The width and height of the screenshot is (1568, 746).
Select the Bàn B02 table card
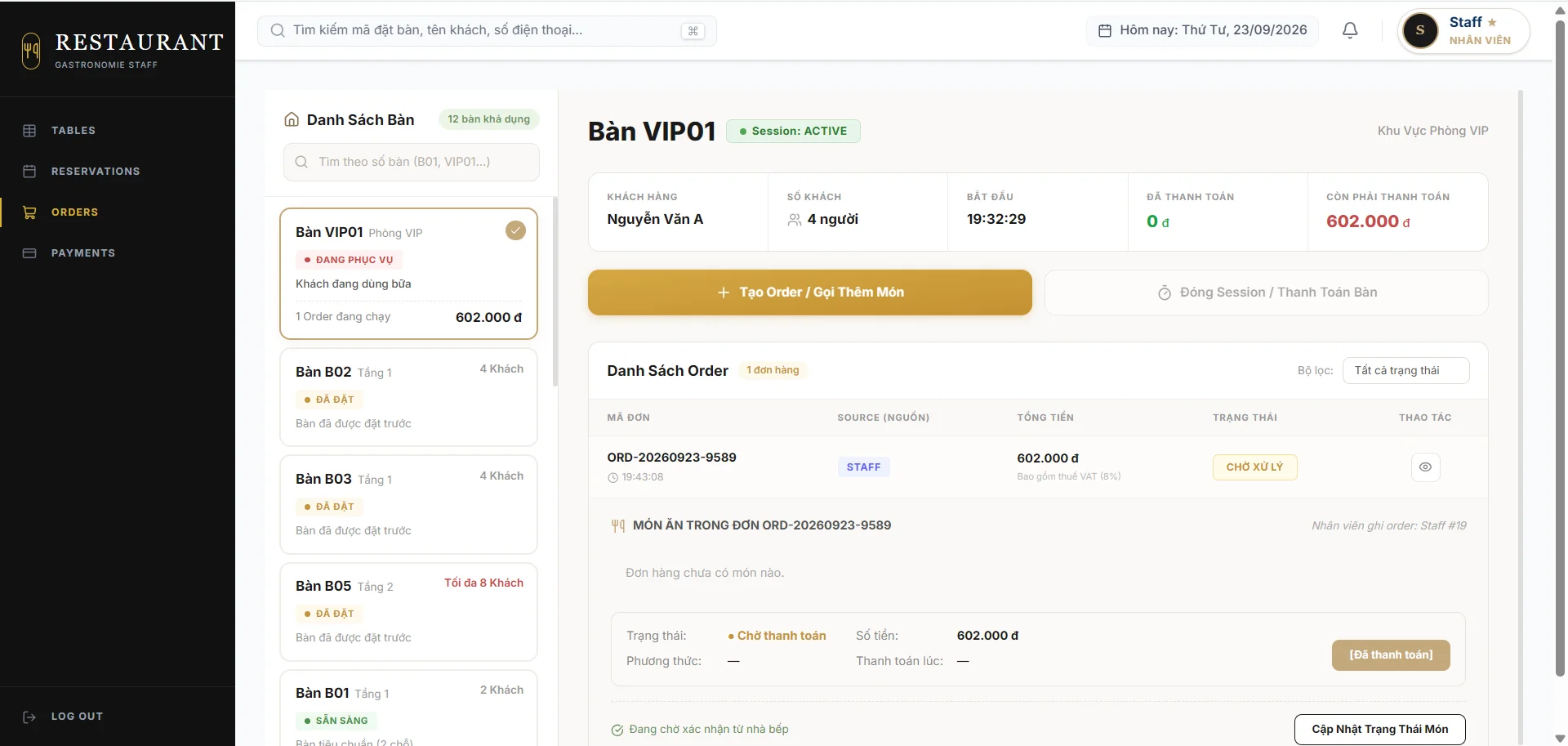[x=408, y=397]
